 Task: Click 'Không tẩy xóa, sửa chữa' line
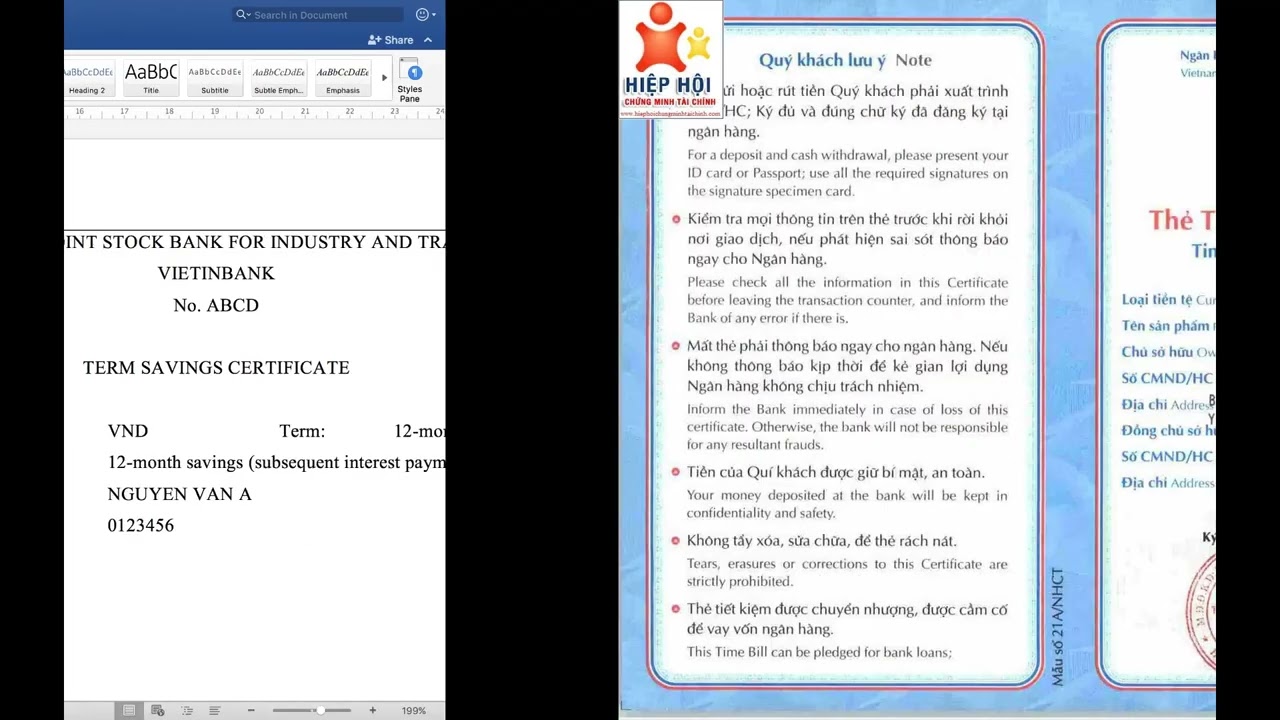(822, 540)
